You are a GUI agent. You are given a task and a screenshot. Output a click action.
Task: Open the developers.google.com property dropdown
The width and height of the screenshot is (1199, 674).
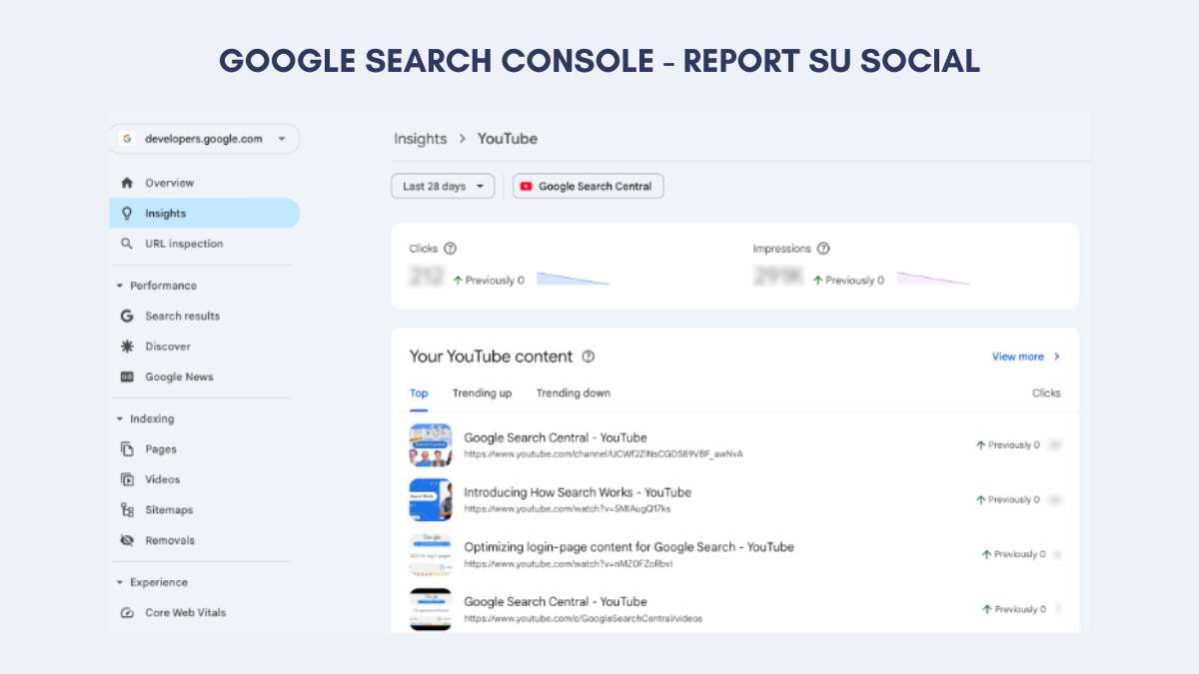(x=203, y=138)
